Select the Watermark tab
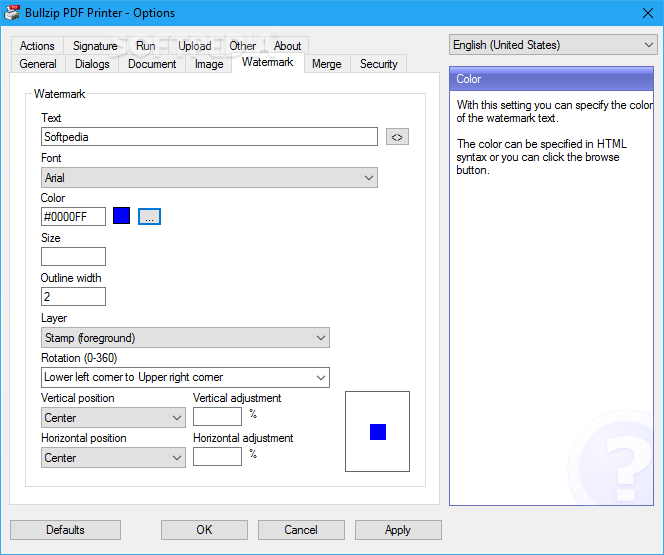The height and width of the screenshot is (555, 664). point(268,62)
